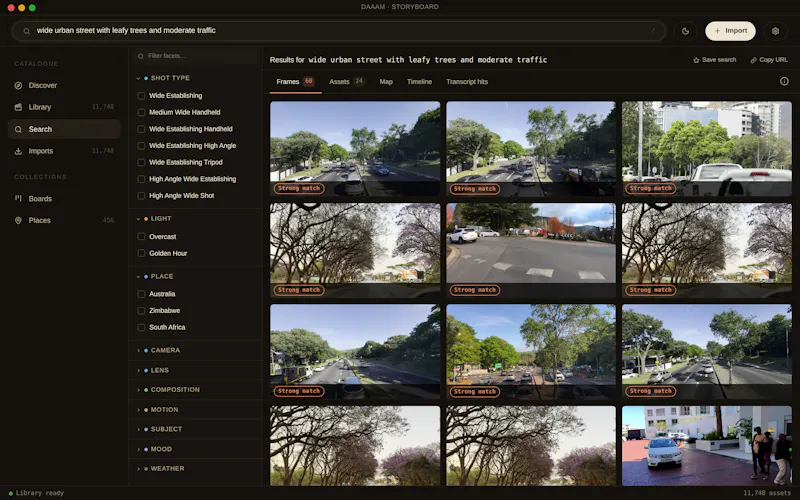This screenshot has height=500, width=800.
Task: Click the magnifier icon in Filter facets box
Action: (141, 56)
